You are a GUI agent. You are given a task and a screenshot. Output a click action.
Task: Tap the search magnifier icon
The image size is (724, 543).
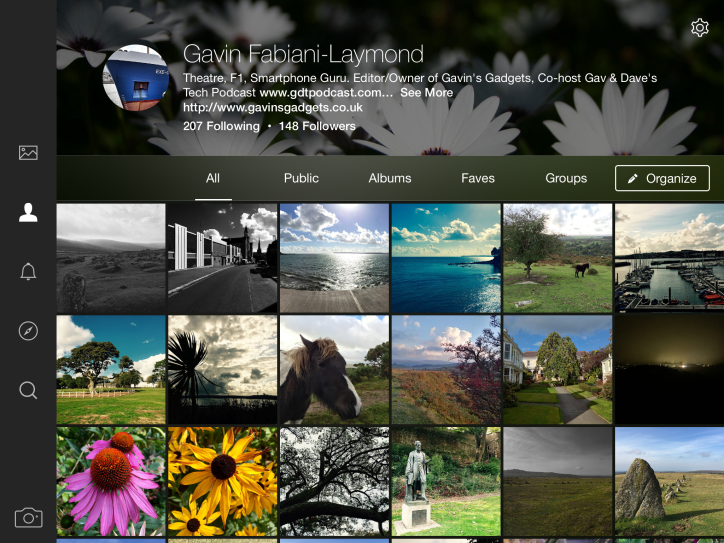click(28, 390)
